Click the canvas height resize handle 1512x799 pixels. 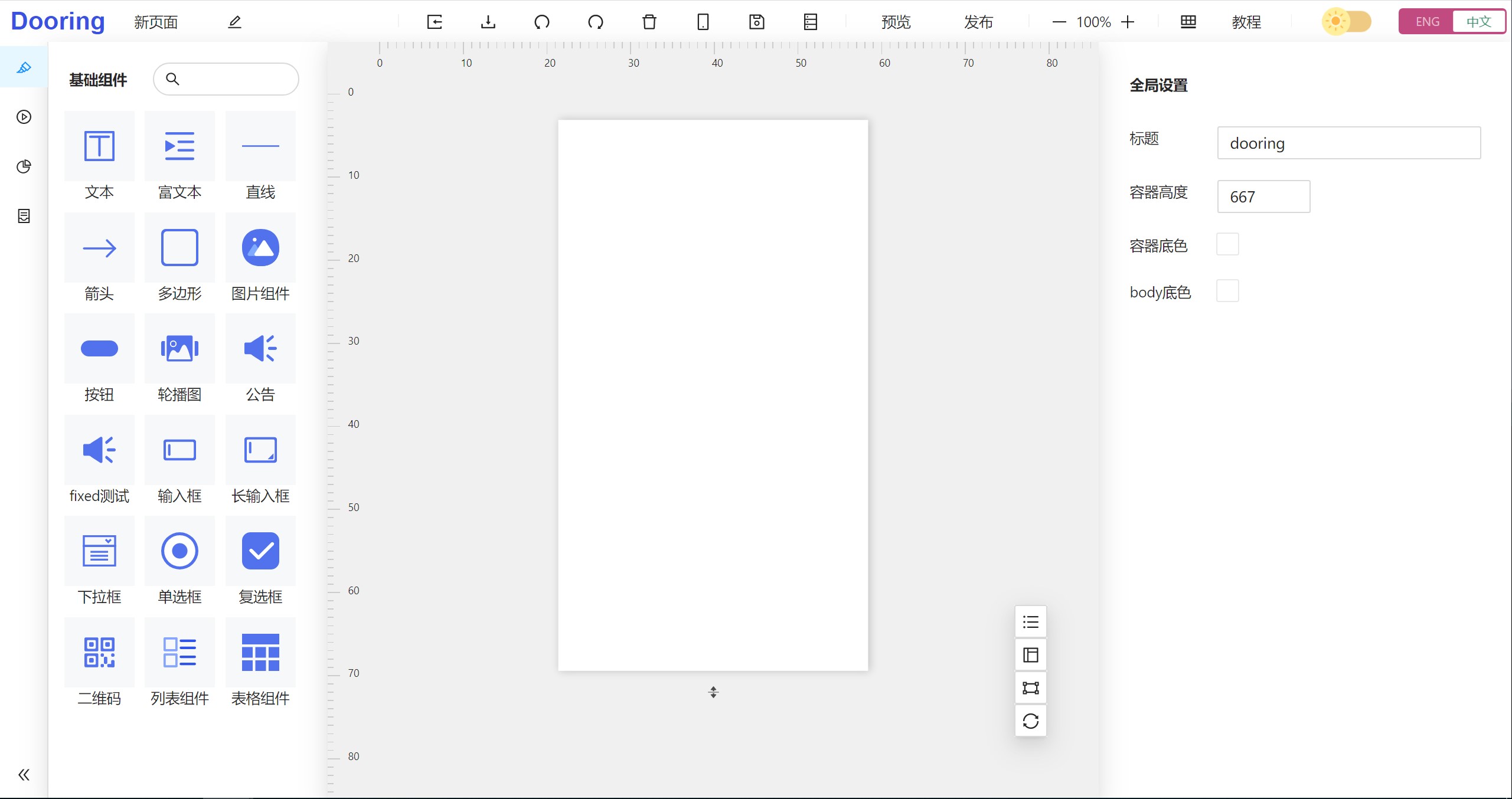click(713, 692)
